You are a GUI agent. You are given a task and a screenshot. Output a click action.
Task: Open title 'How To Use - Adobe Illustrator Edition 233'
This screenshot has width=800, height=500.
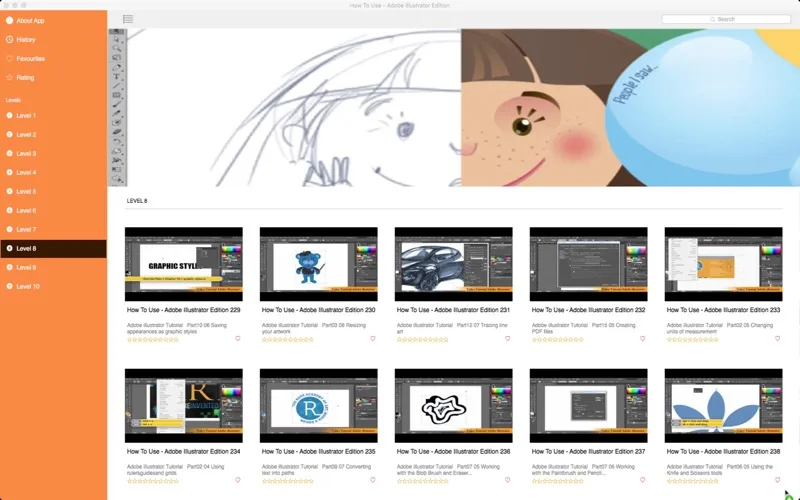click(723, 310)
